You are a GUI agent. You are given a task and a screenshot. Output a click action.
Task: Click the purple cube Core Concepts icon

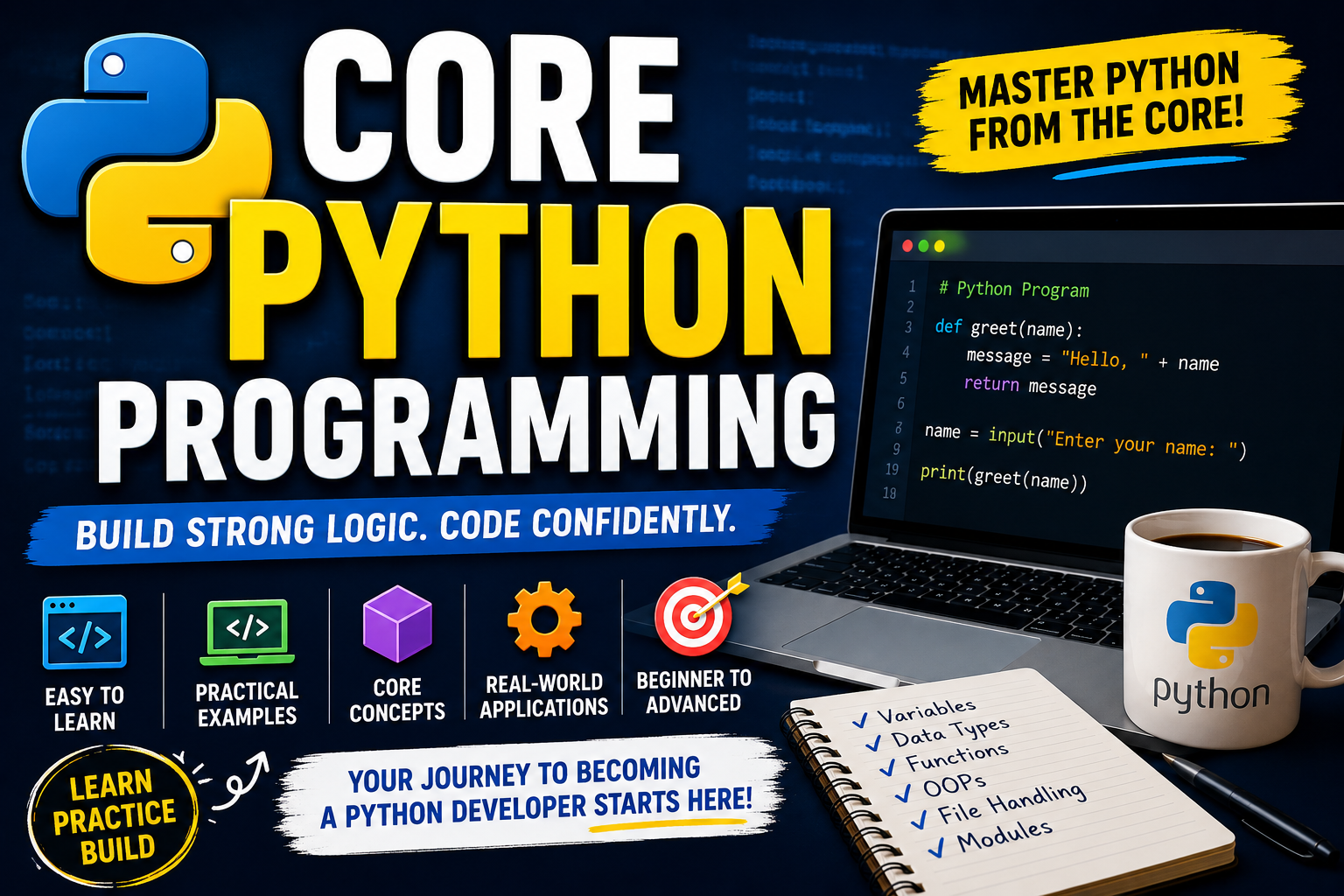tap(397, 623)
